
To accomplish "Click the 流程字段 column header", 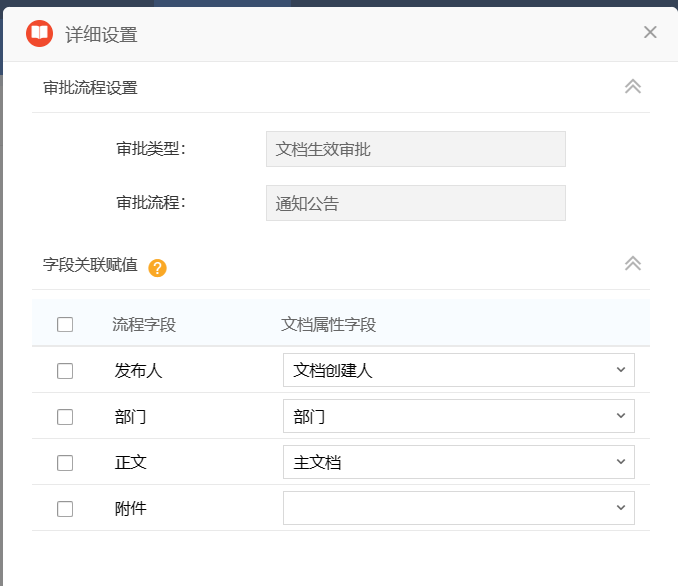I will (144, 324).
